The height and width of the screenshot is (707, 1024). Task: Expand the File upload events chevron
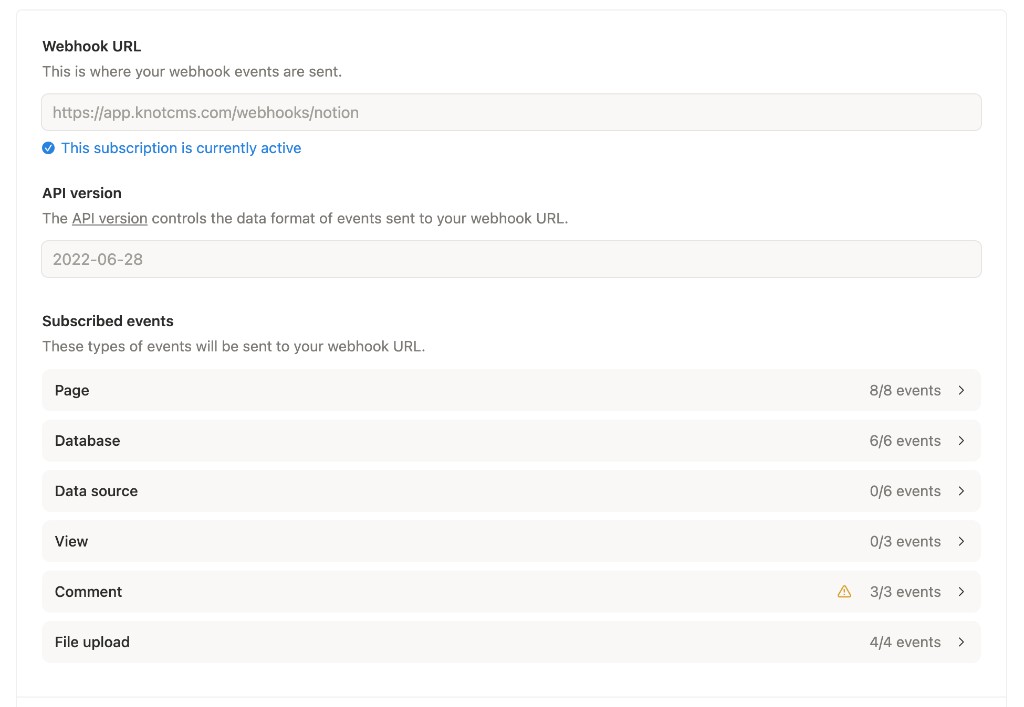[961, 642]
